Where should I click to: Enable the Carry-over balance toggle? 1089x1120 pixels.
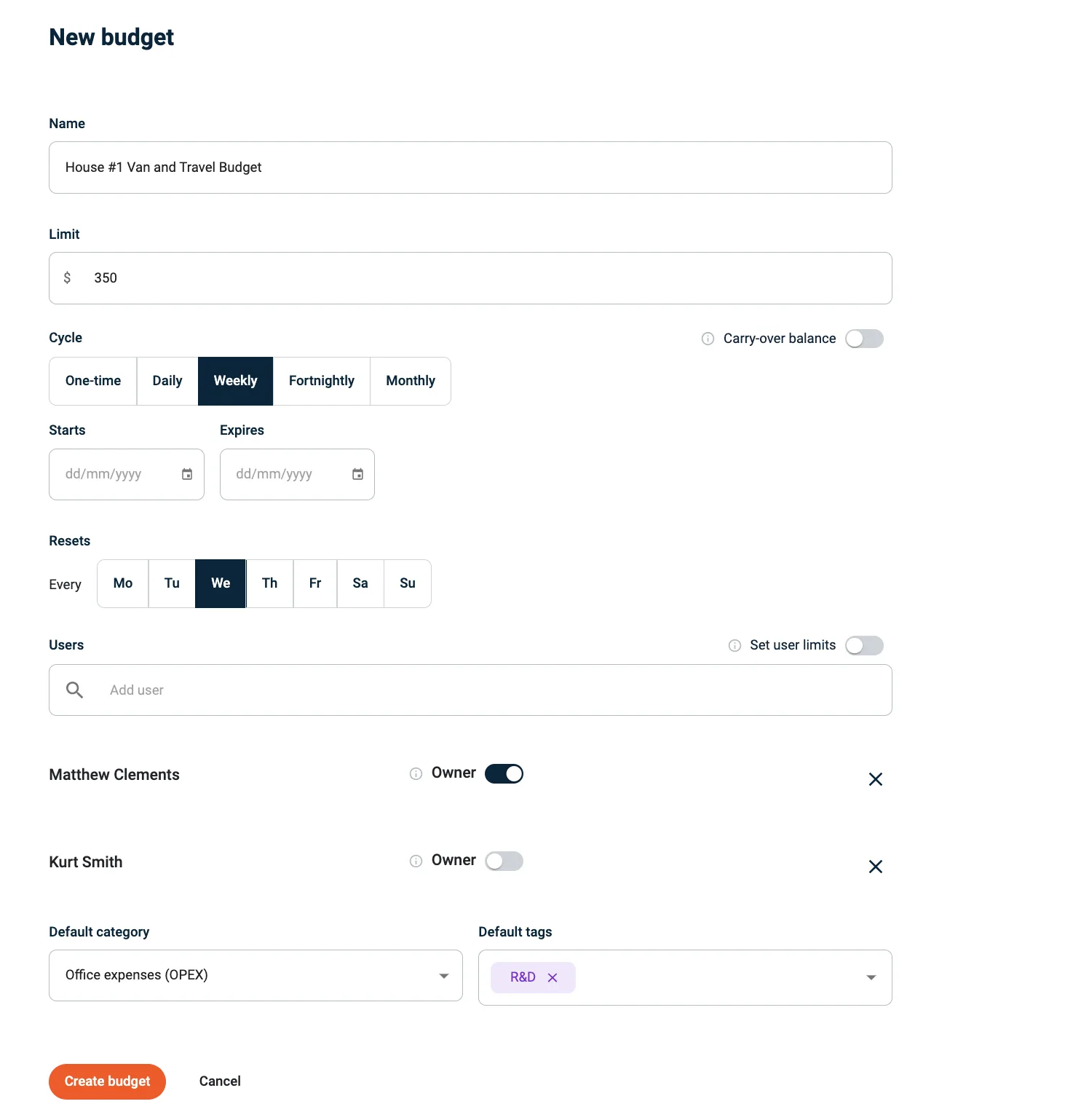[x=864, y=338]
